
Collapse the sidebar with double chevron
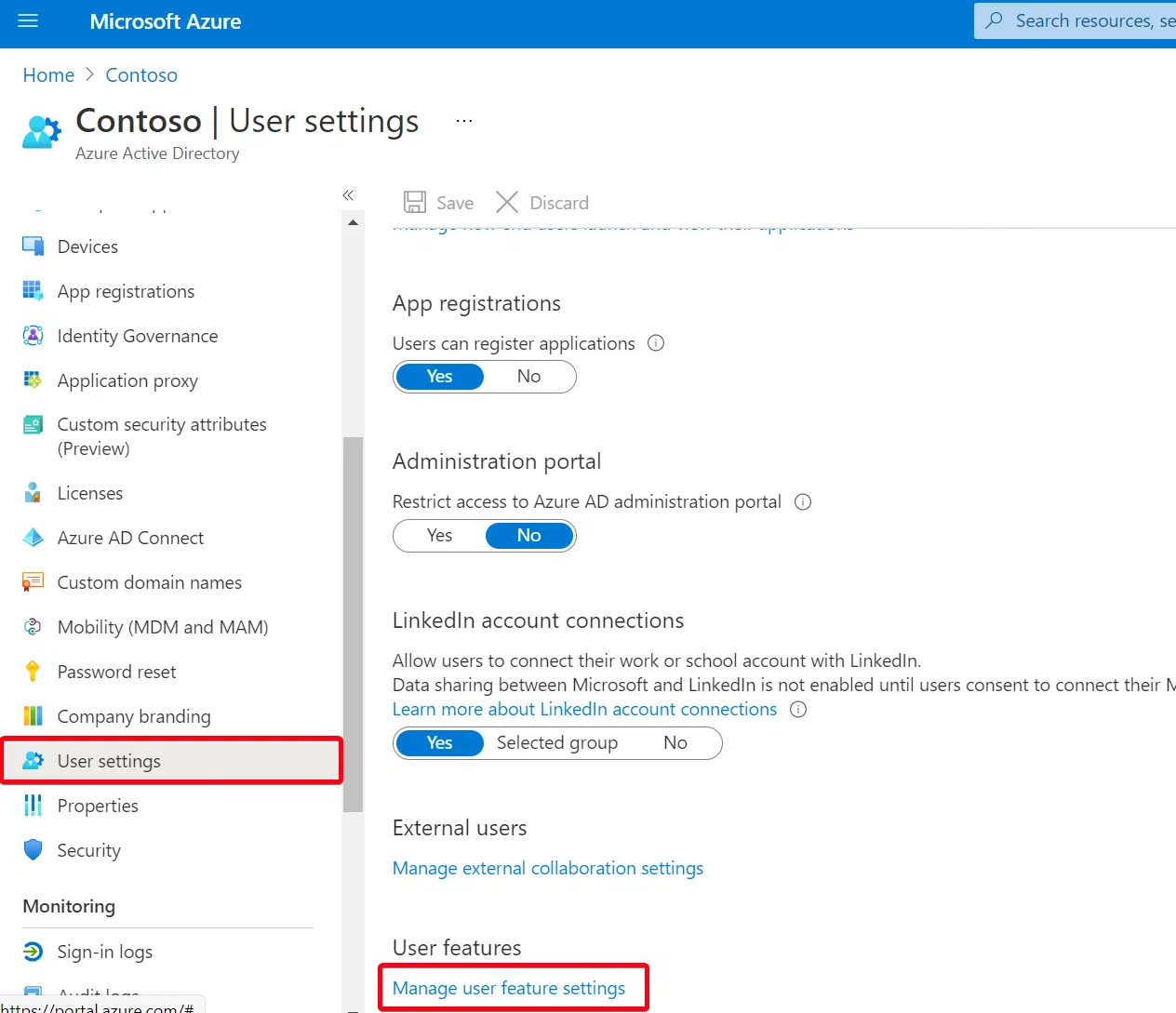click(x=348, y=194)
